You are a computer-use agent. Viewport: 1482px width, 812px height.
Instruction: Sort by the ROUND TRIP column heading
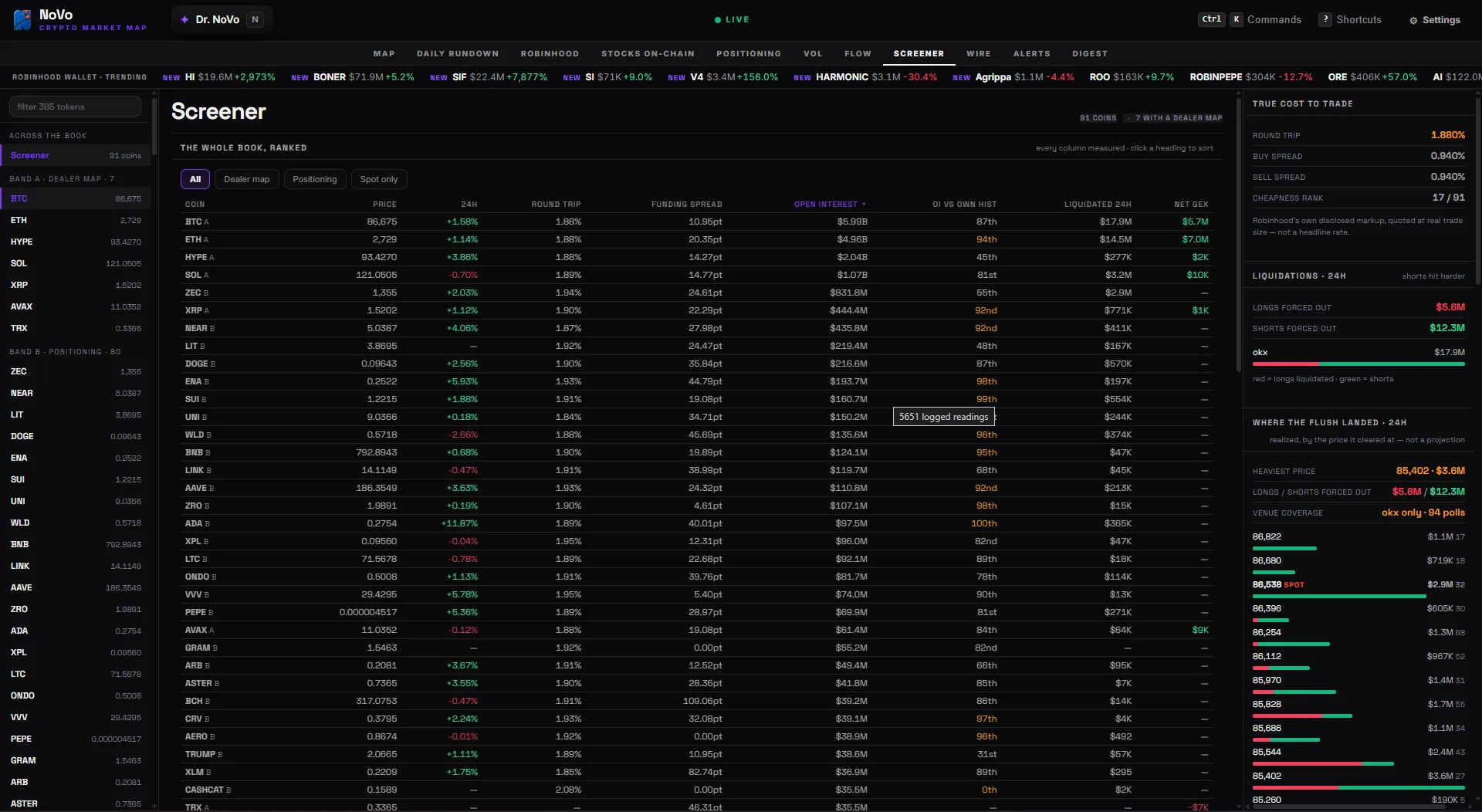[x=556, y=205]
